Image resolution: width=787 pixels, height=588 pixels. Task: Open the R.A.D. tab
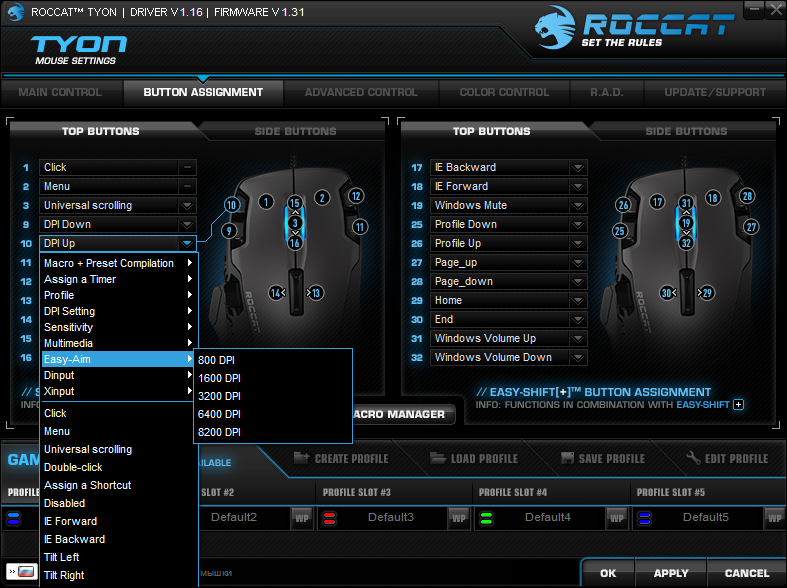click(x=607, y=92)
